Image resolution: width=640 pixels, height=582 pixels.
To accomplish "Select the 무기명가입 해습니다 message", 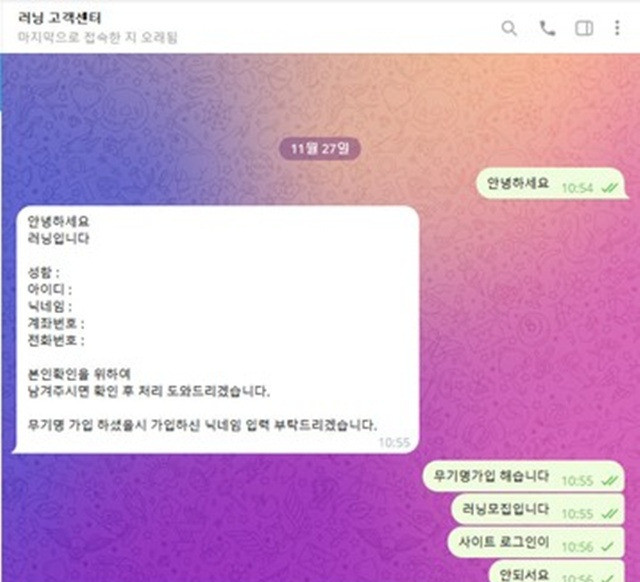I will [x=524, y=476].
